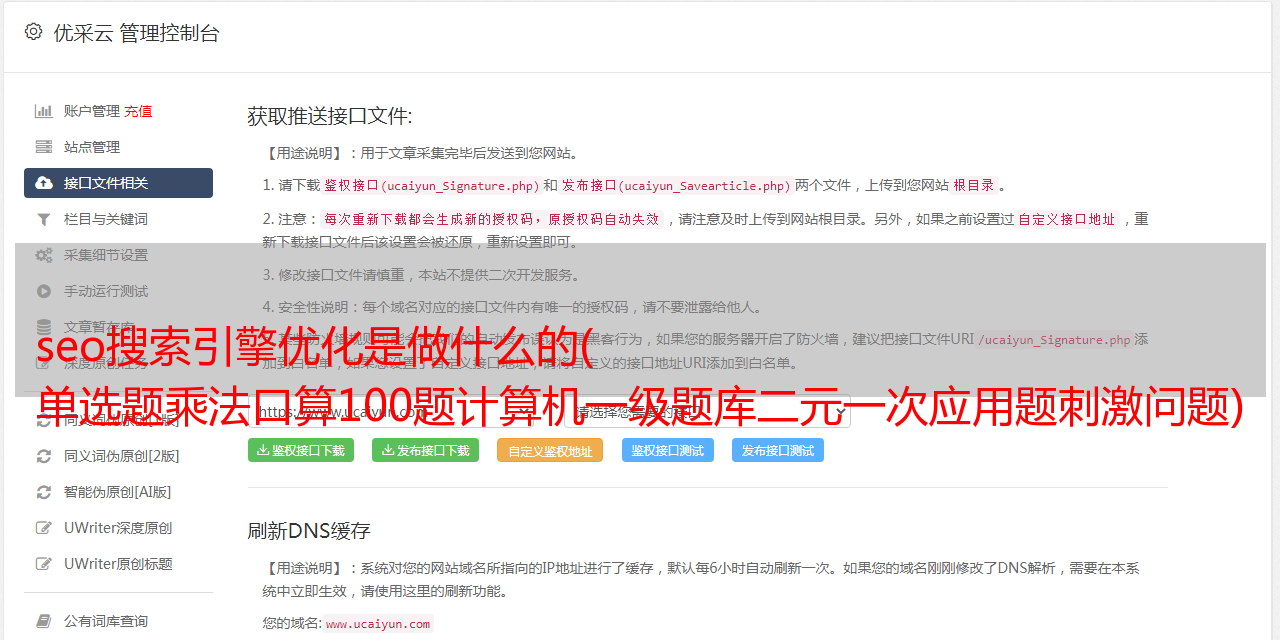Click the green 发布接口下载 button
This screenshot has height=640, width=1280.
point(425,451)
